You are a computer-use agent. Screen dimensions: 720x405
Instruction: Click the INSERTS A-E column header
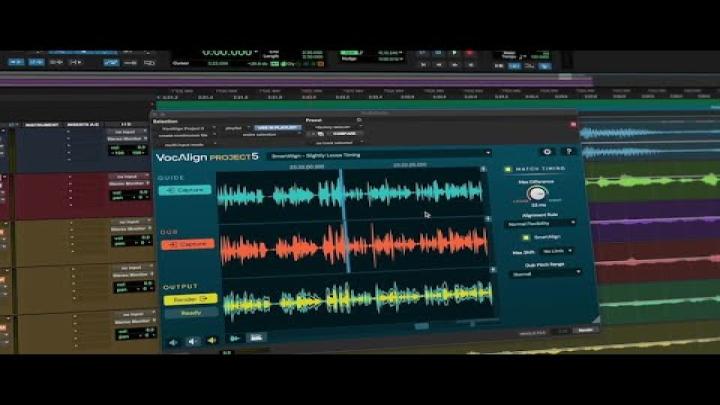83,125
